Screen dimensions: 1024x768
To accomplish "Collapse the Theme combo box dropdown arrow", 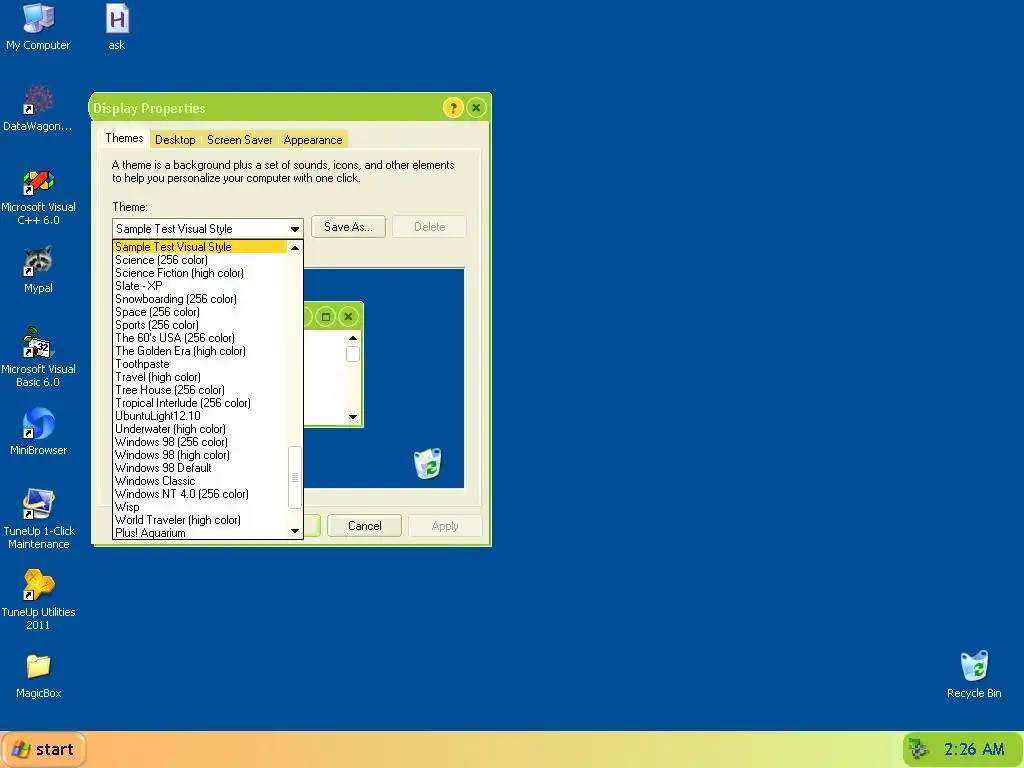I will pyautogui.click(x=295, y=229).
